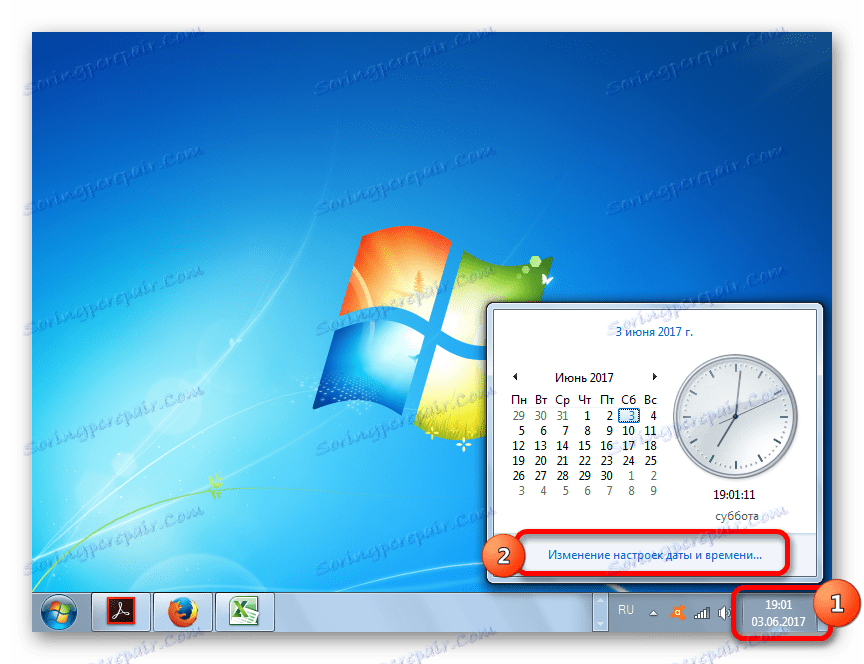The image size is (864, 664).
Task: Click the analog clock face
Action: 735,417
